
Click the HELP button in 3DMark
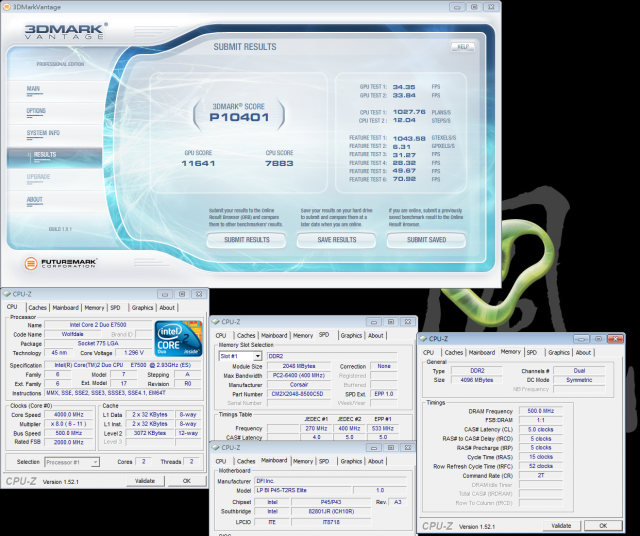[x=463, y=47]
